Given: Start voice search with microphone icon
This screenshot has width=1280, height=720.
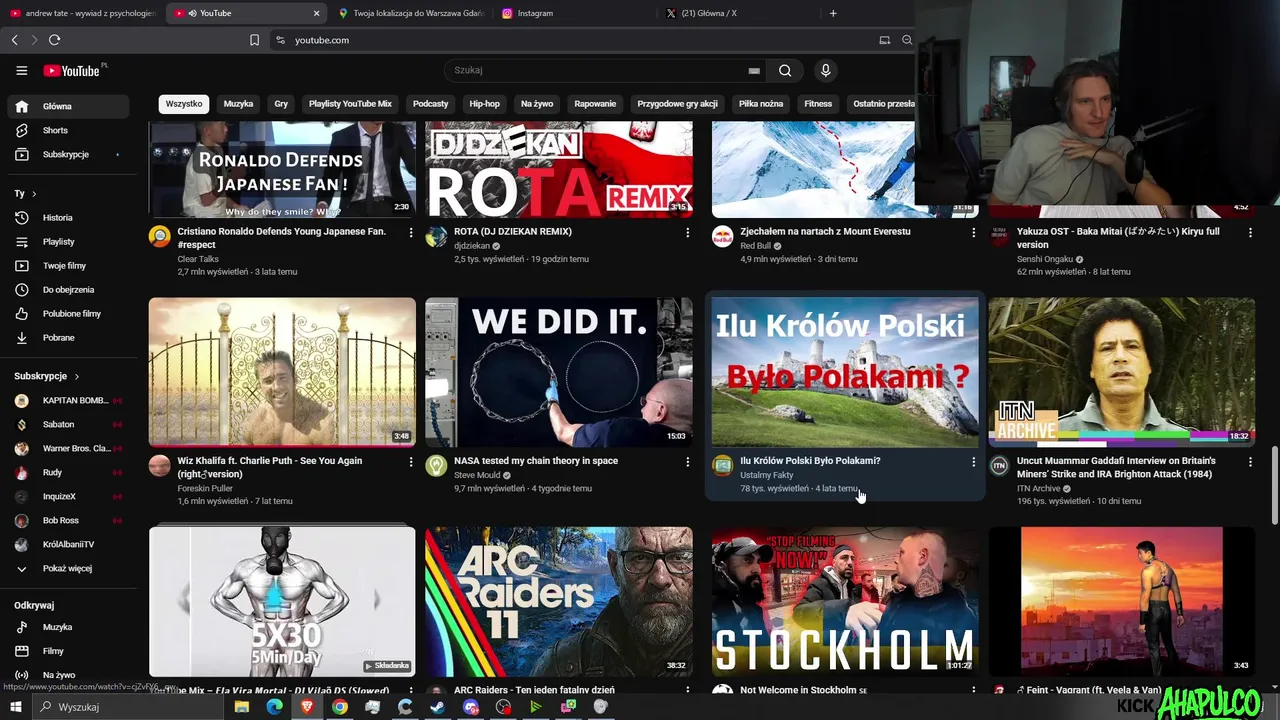Looking at the screenshot, I should pos(825,71).
